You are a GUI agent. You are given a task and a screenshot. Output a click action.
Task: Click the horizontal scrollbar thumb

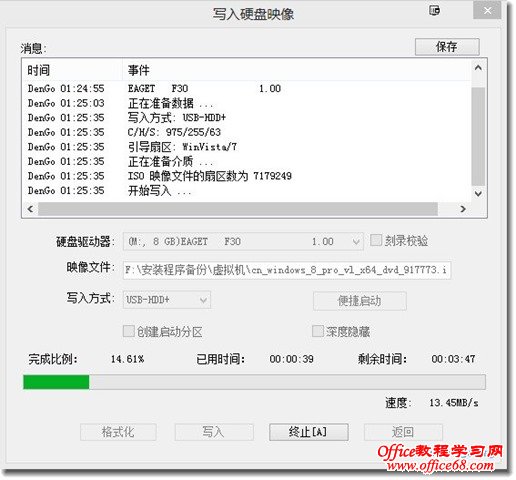(x=238, y=209)
